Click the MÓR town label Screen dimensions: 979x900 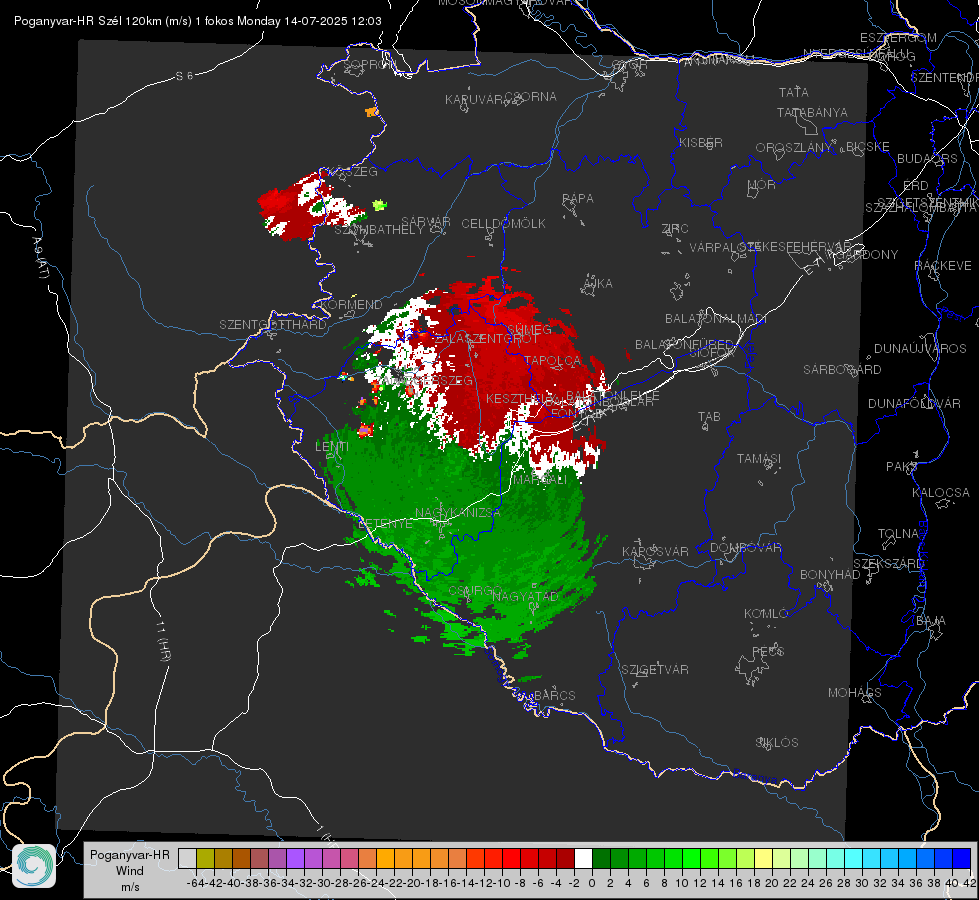[x=762, y=184]
